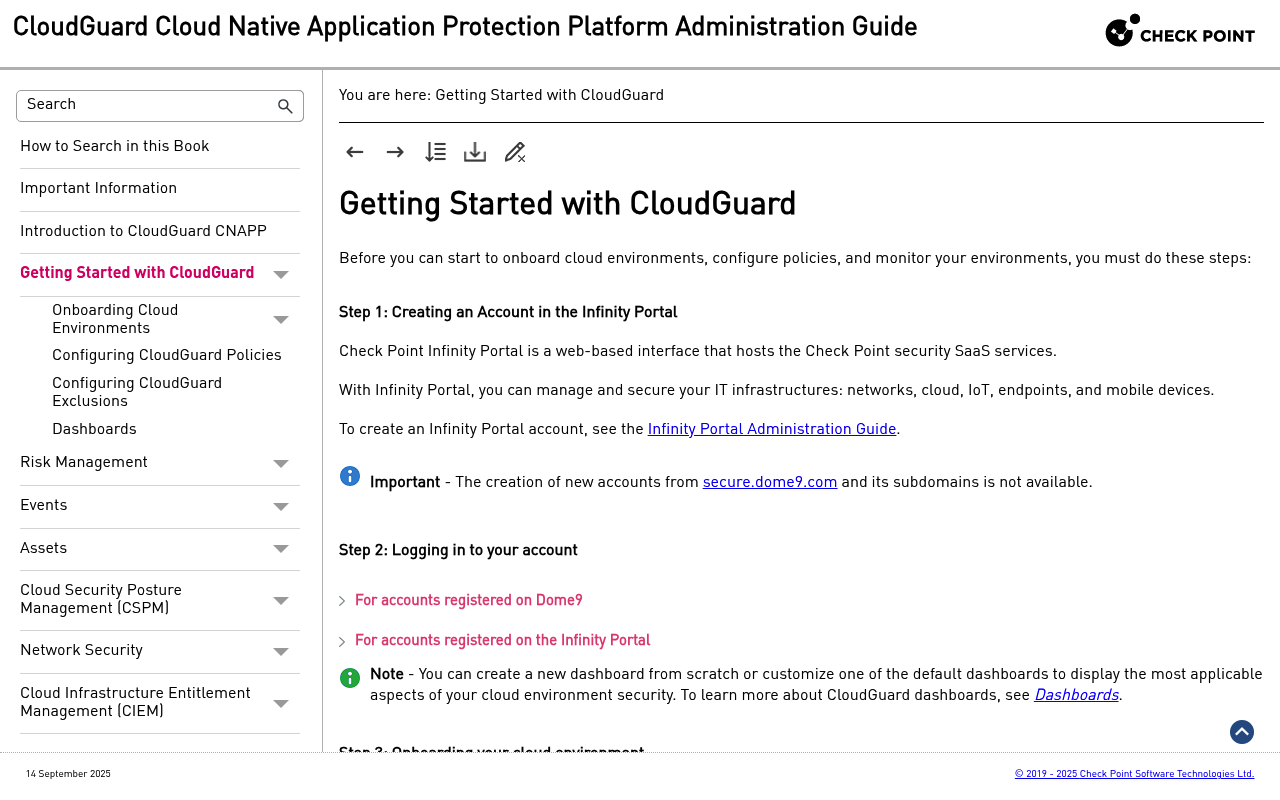The height and width of the screenshot is (800, 1280).
Task: Expand the Network Security arrow
Action: pos(281,652)
